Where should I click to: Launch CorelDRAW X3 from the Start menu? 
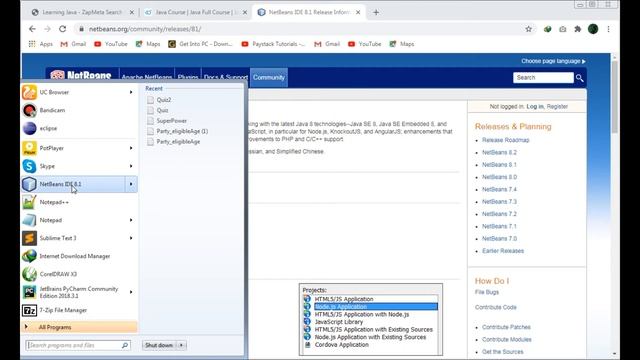(80, 274)
